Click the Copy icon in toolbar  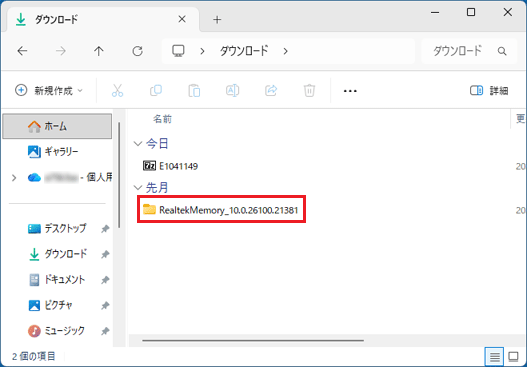point(156,91)
